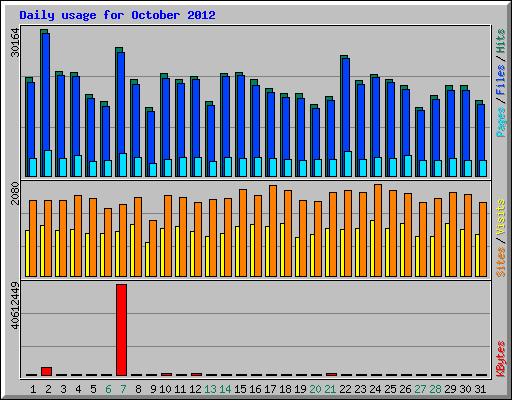The height and width of the screenshot is (400, 512).
Task: Click day label 5 on x-axis
Action: click(x=93, y=389)
